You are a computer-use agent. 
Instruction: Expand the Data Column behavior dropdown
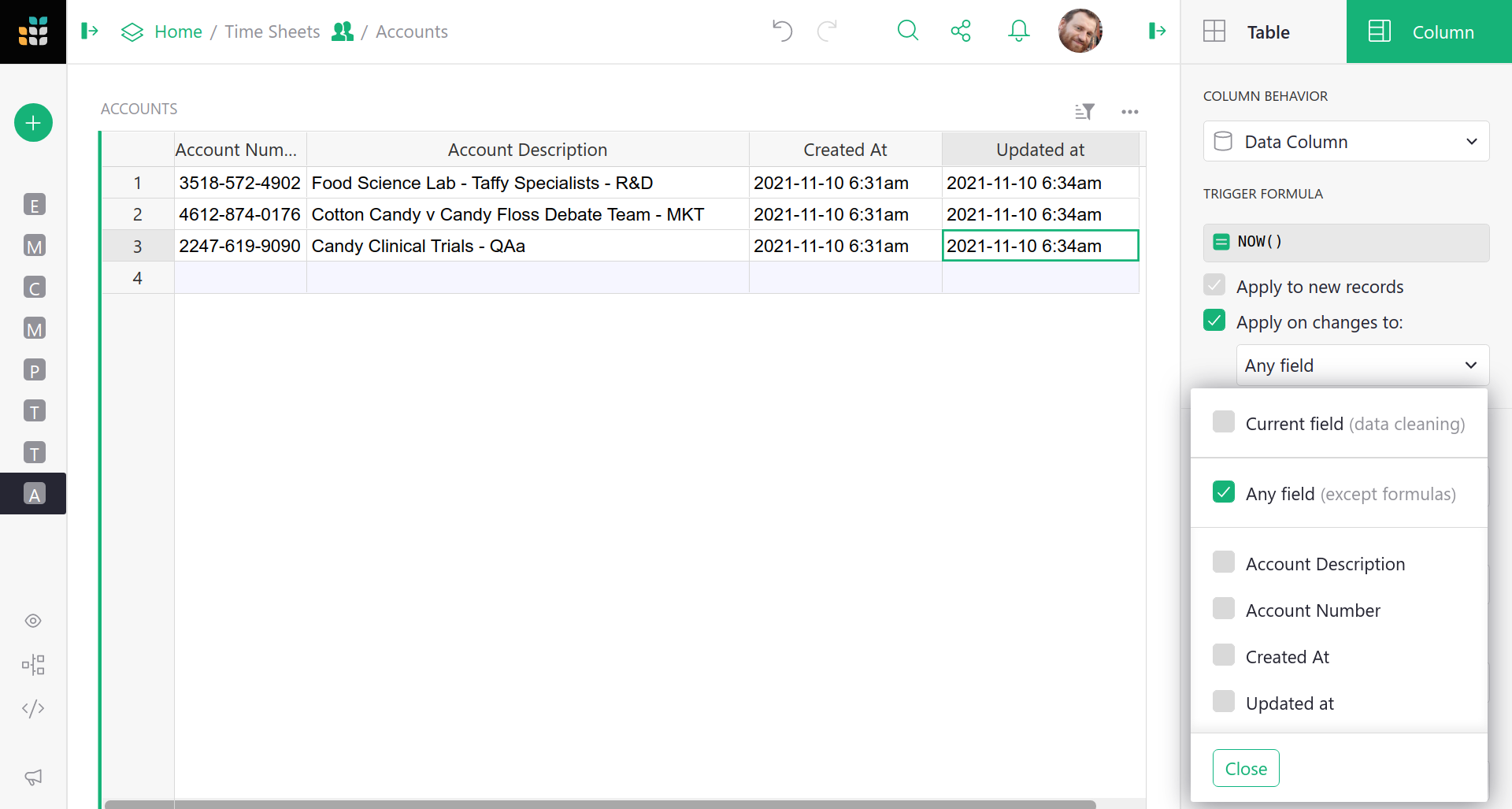click(1346, 142)
